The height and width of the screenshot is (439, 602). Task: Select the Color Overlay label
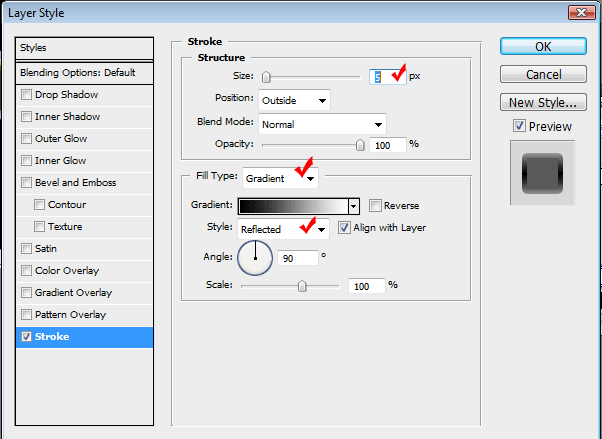click(x=67, y=270)
